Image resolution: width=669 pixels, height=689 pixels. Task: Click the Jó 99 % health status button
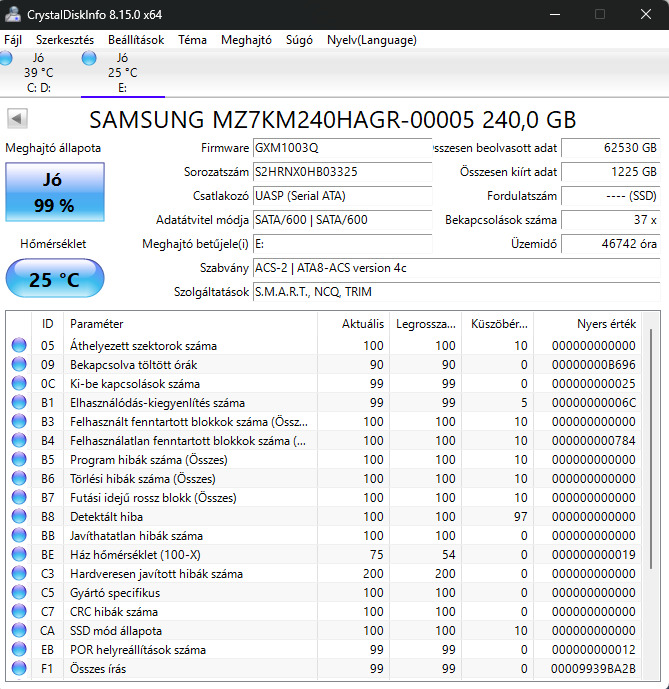(x=55, y=192)
